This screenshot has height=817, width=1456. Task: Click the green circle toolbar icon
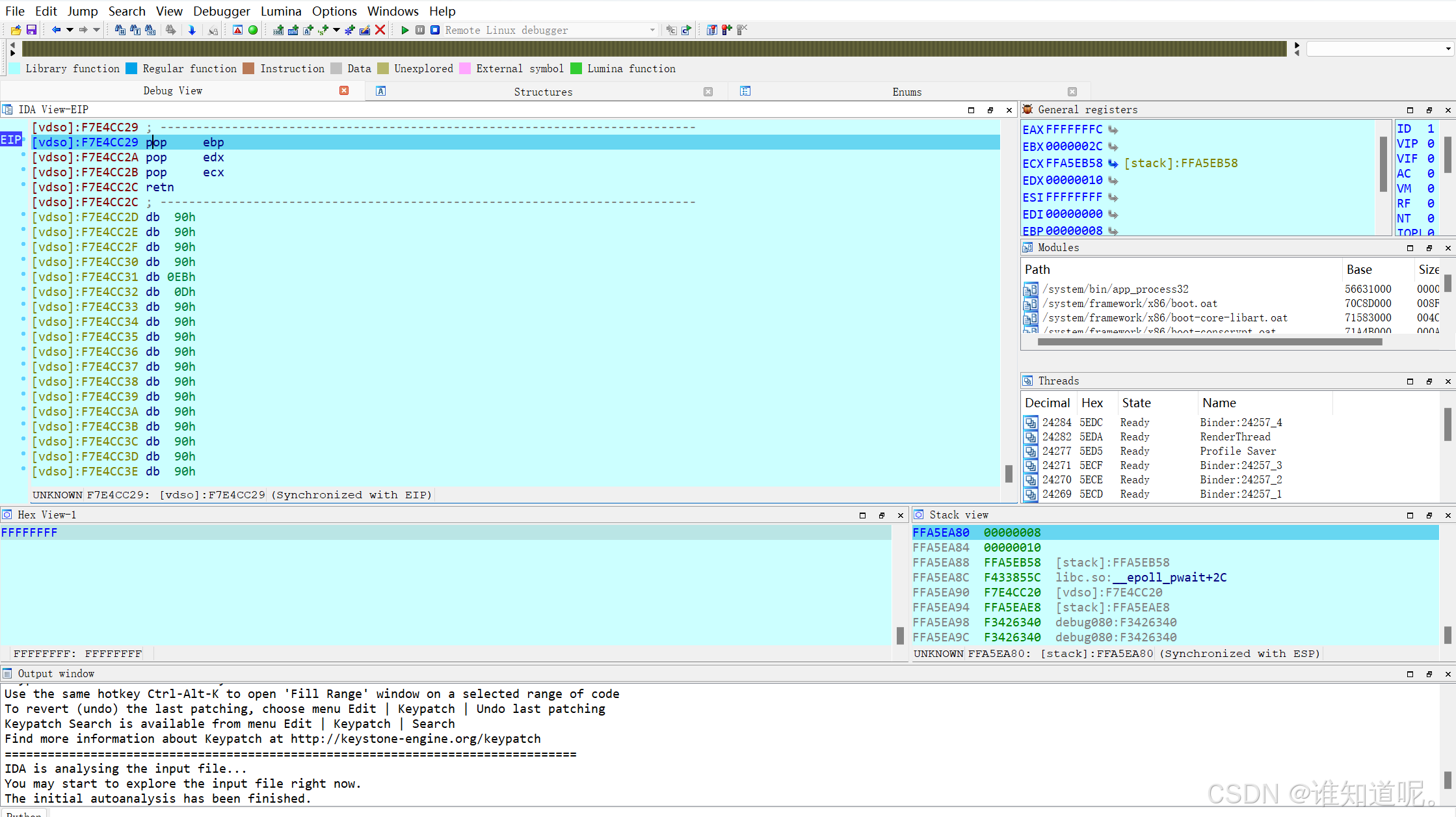pos(253,30)
